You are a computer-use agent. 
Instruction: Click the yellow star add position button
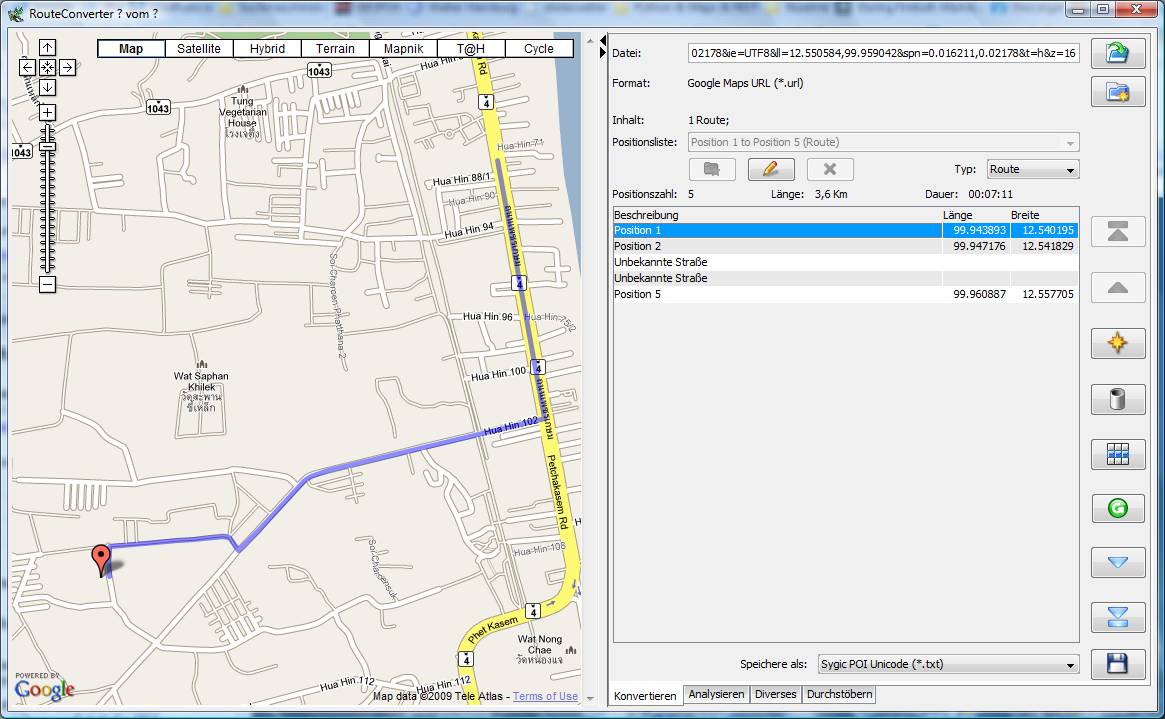[1117, 343]
